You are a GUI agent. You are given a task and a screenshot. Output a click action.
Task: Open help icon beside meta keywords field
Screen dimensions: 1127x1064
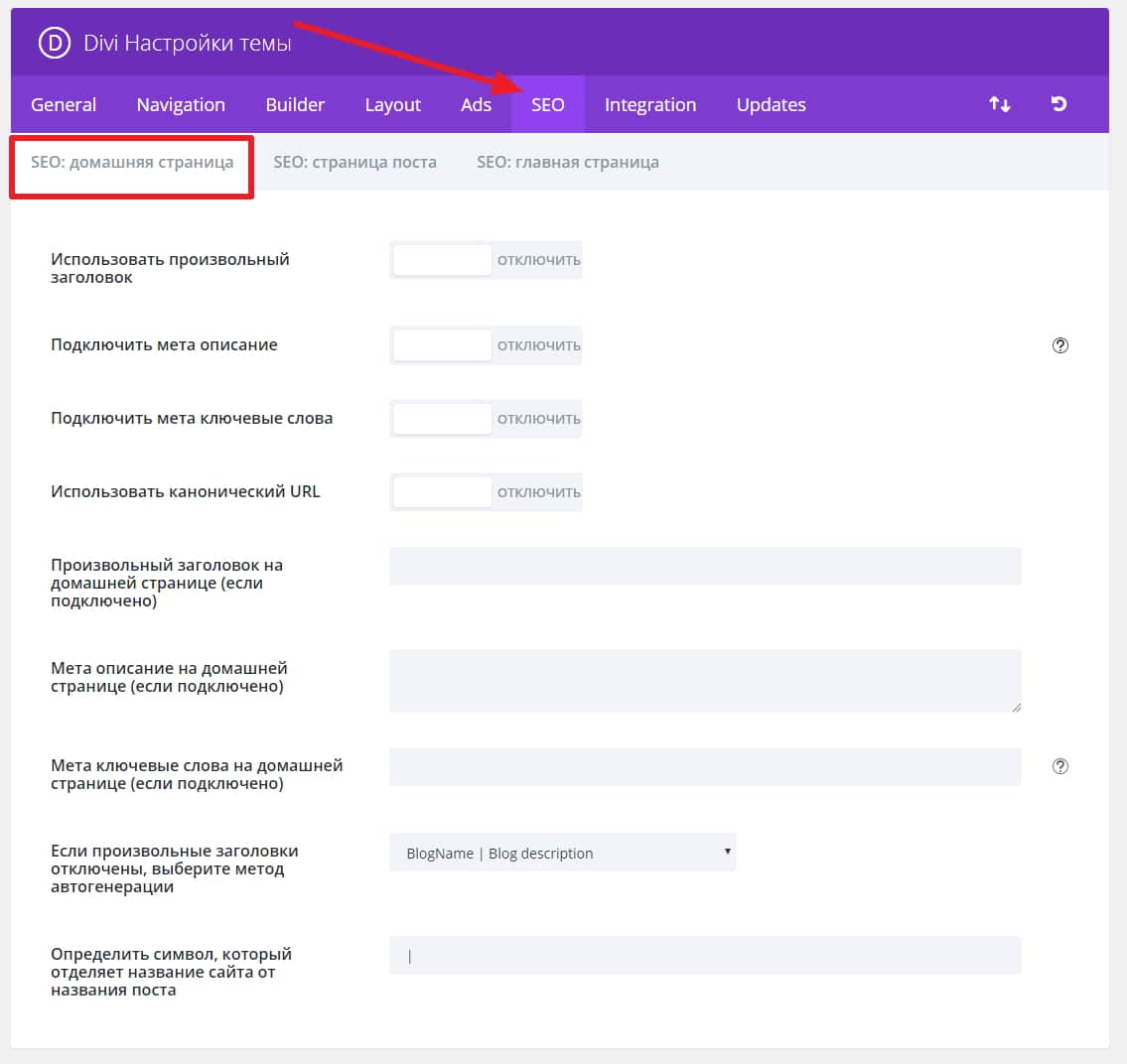pos(1059,766)
